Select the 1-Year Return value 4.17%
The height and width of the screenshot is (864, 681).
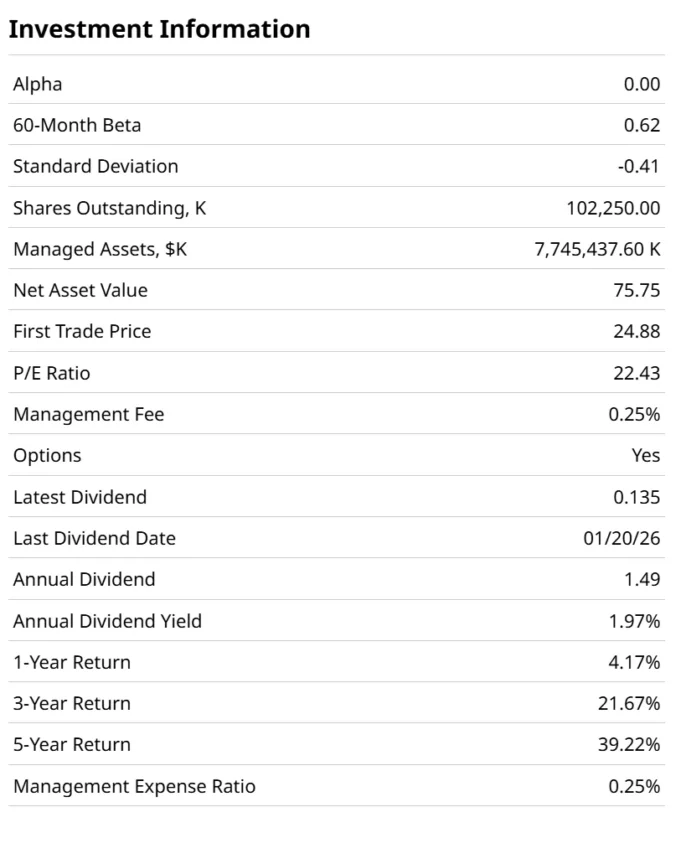(634, 662)
